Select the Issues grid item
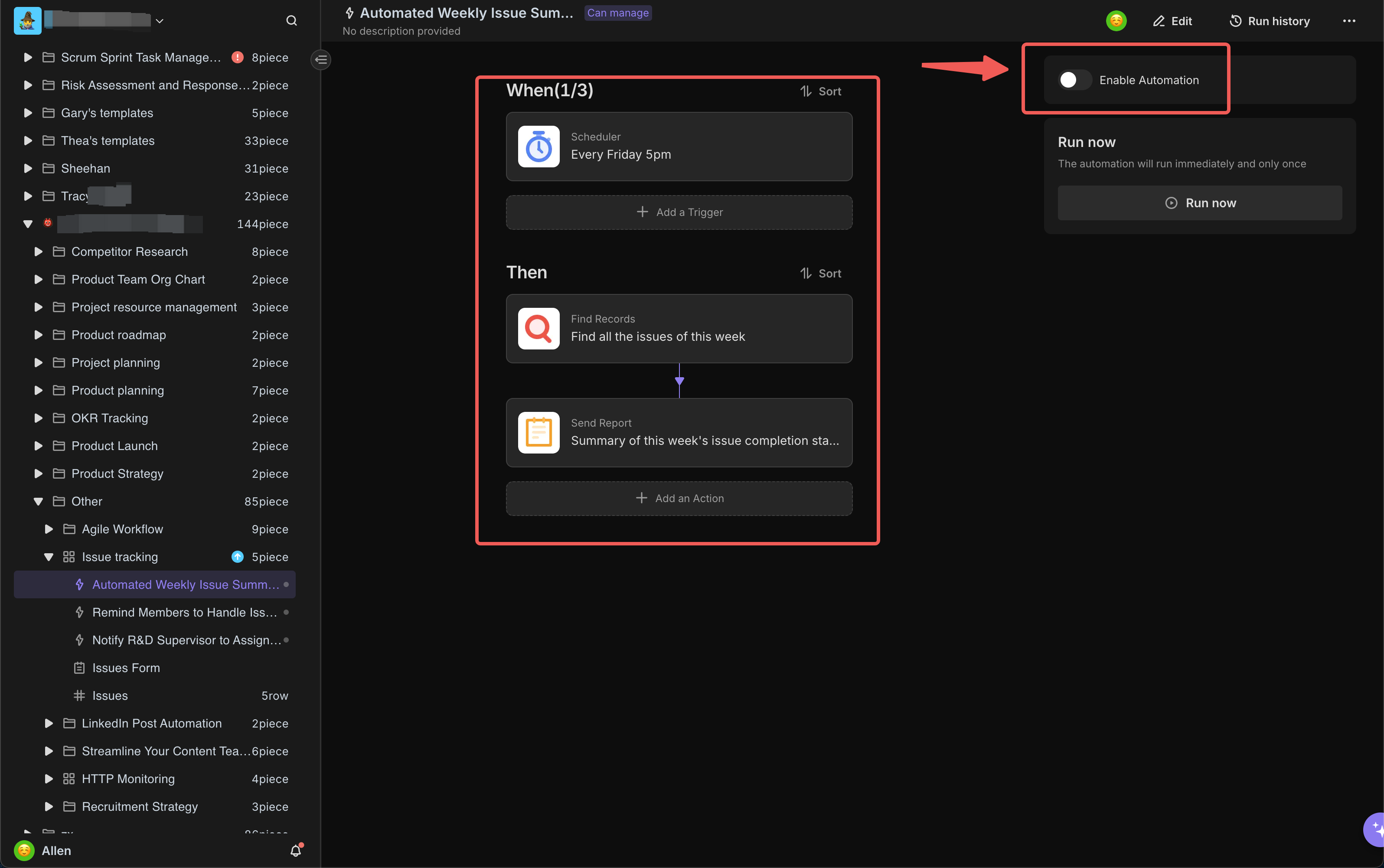Screen dimensions: 1384x868 coord(109,695)
